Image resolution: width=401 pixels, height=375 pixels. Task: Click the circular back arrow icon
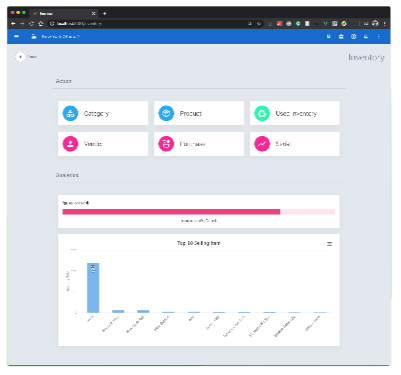(x=20, y=57)
